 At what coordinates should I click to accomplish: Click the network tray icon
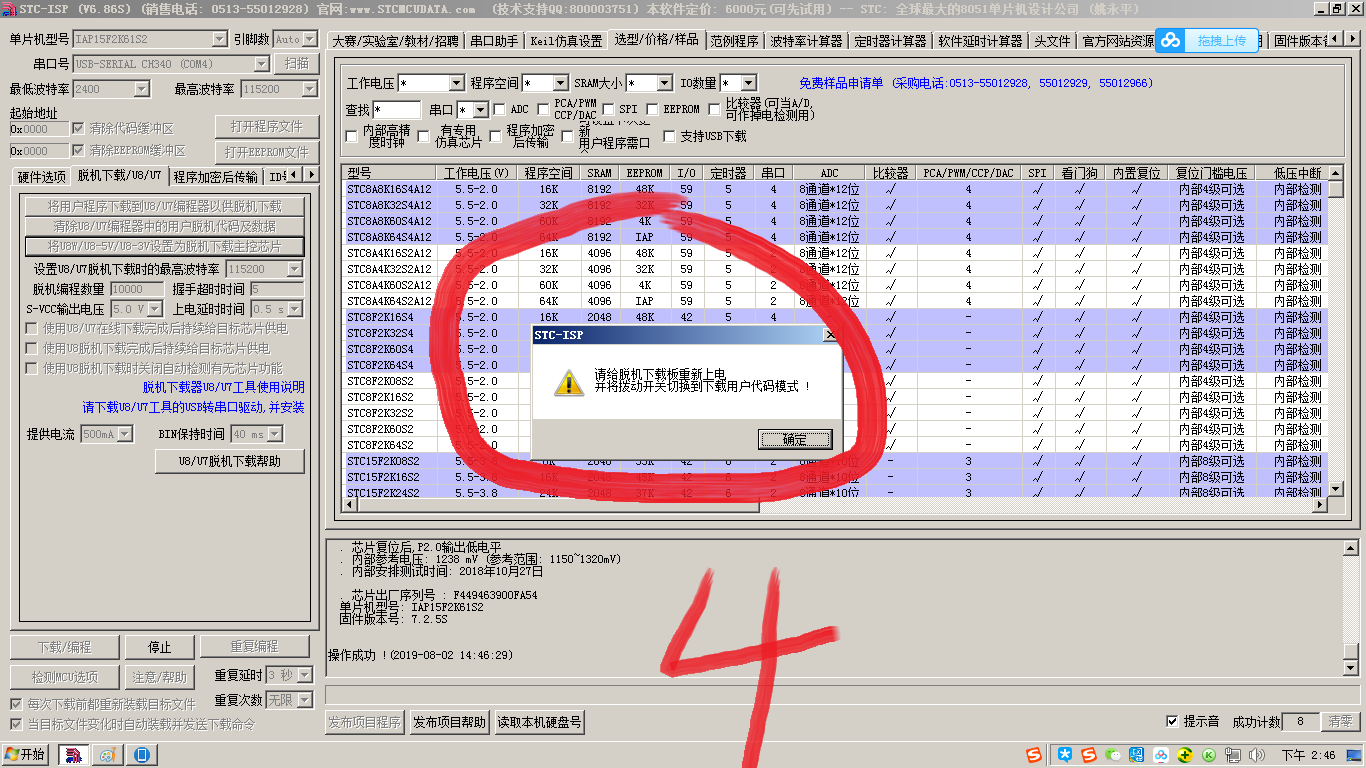pyautogui.click(x=1233, y=755)
